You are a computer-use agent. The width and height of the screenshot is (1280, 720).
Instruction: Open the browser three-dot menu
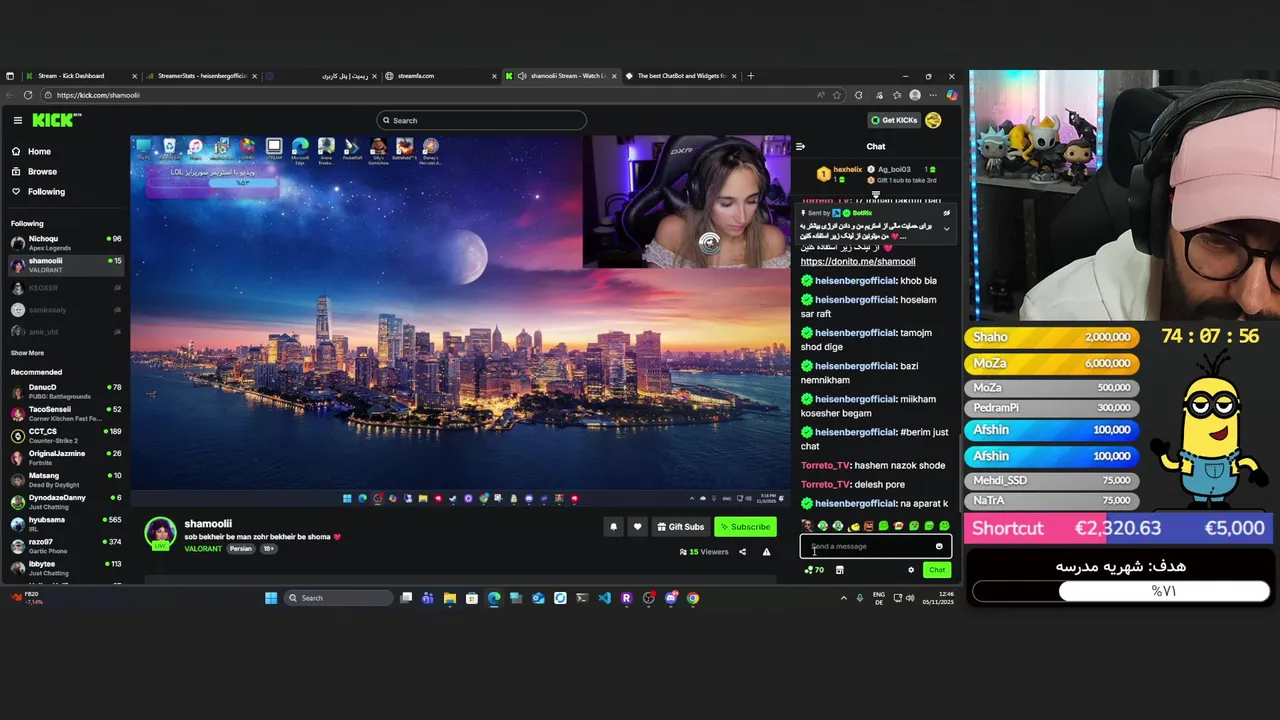coord(933,95)
